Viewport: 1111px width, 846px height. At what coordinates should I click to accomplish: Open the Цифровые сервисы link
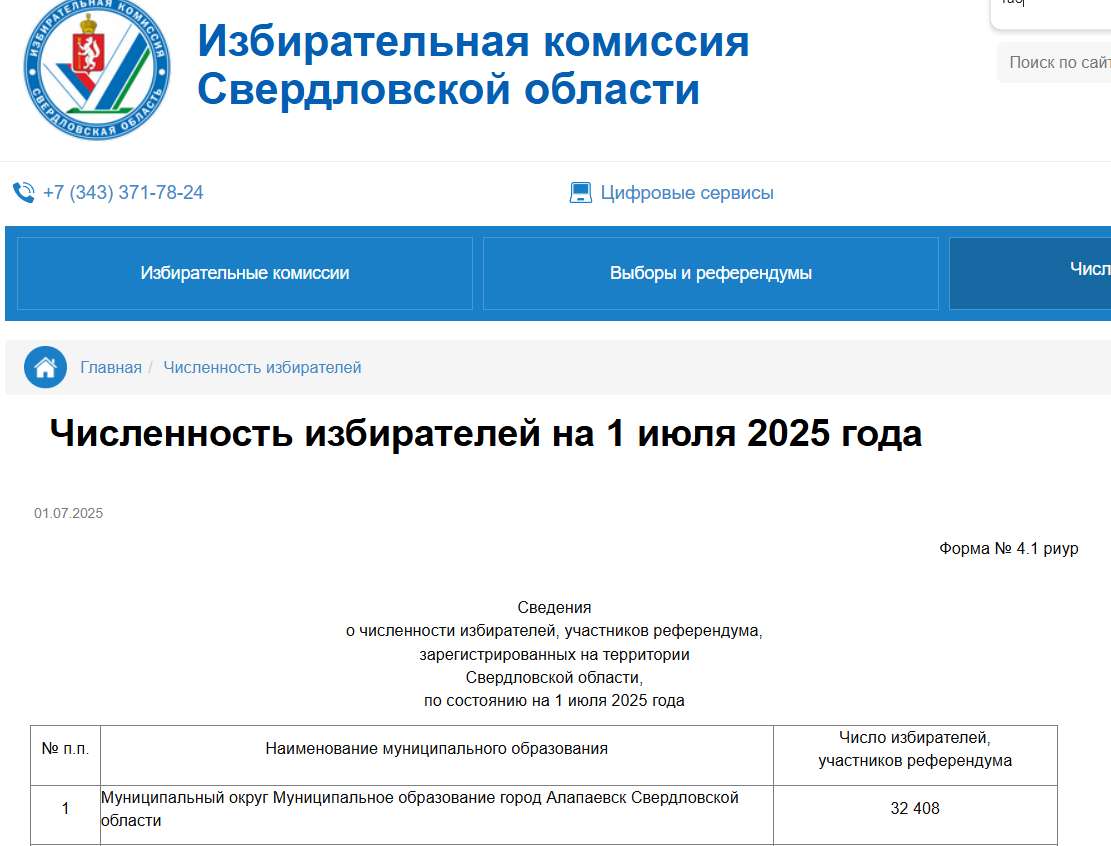point(687,193)
